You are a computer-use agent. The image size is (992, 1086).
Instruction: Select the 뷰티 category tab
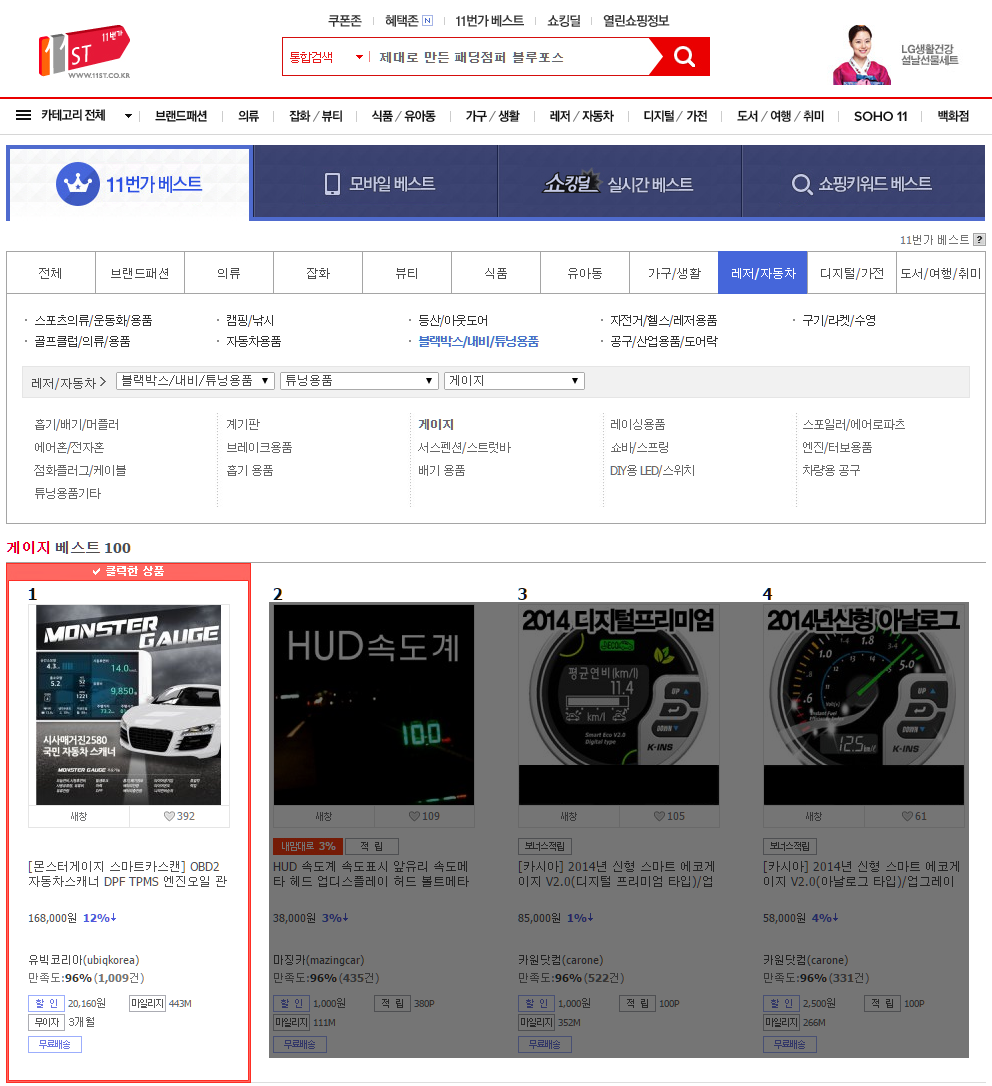(407, 273)
